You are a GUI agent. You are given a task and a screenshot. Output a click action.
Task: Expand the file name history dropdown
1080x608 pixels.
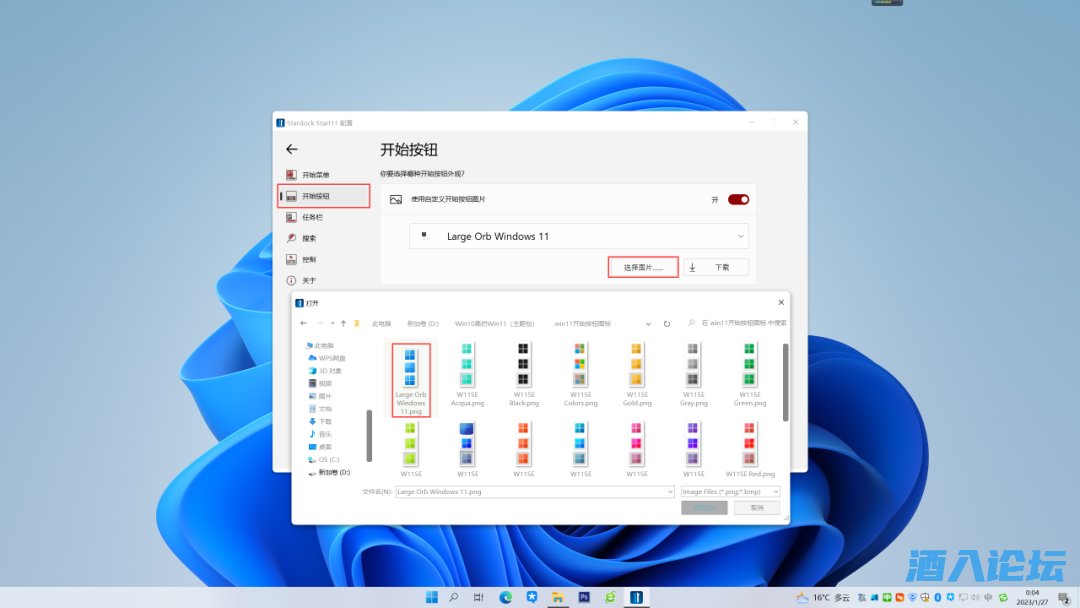click(670, 492)
